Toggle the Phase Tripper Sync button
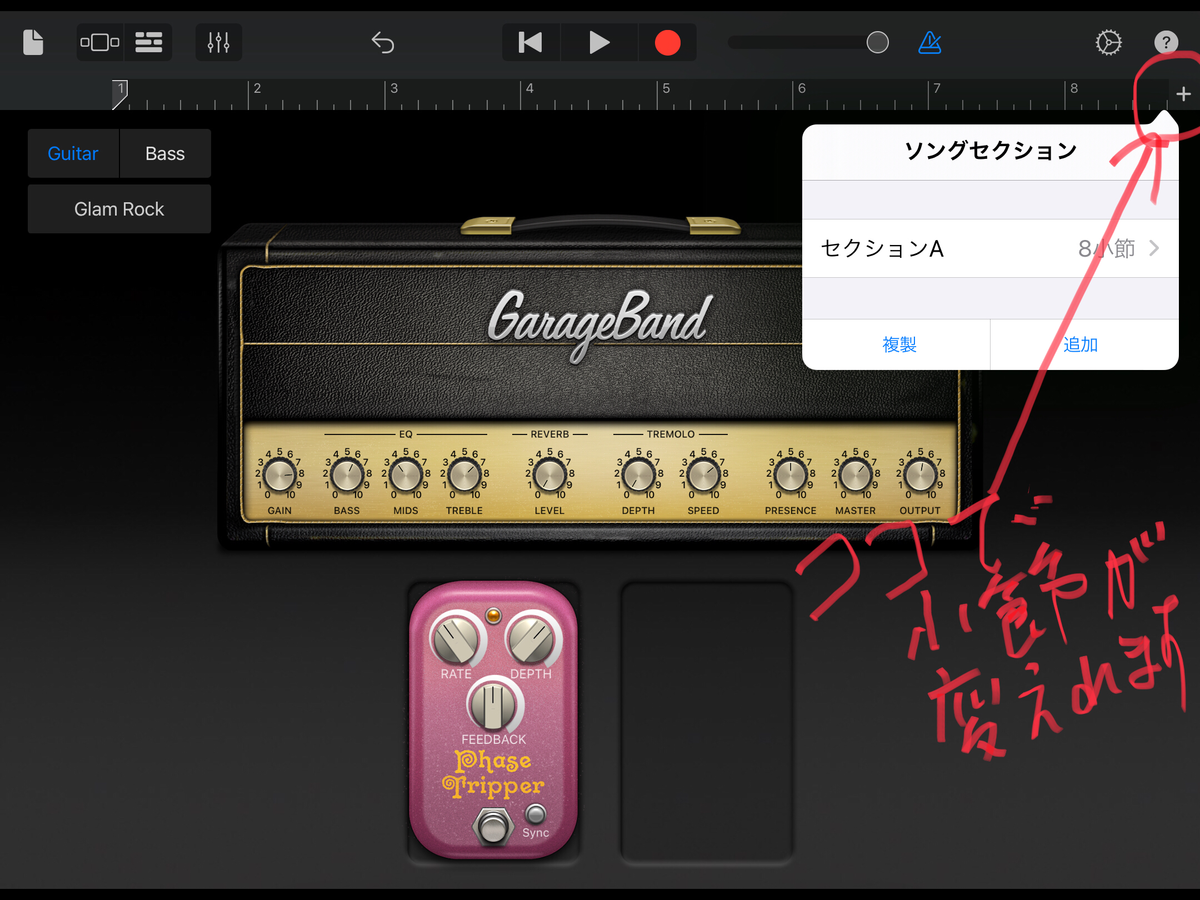The image size is (1200, 900). pos(537,813)
